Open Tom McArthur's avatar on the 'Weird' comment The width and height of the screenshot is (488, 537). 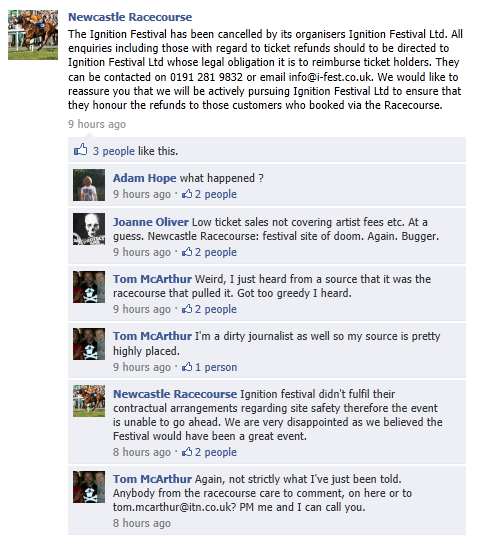(x=89, y=287)
